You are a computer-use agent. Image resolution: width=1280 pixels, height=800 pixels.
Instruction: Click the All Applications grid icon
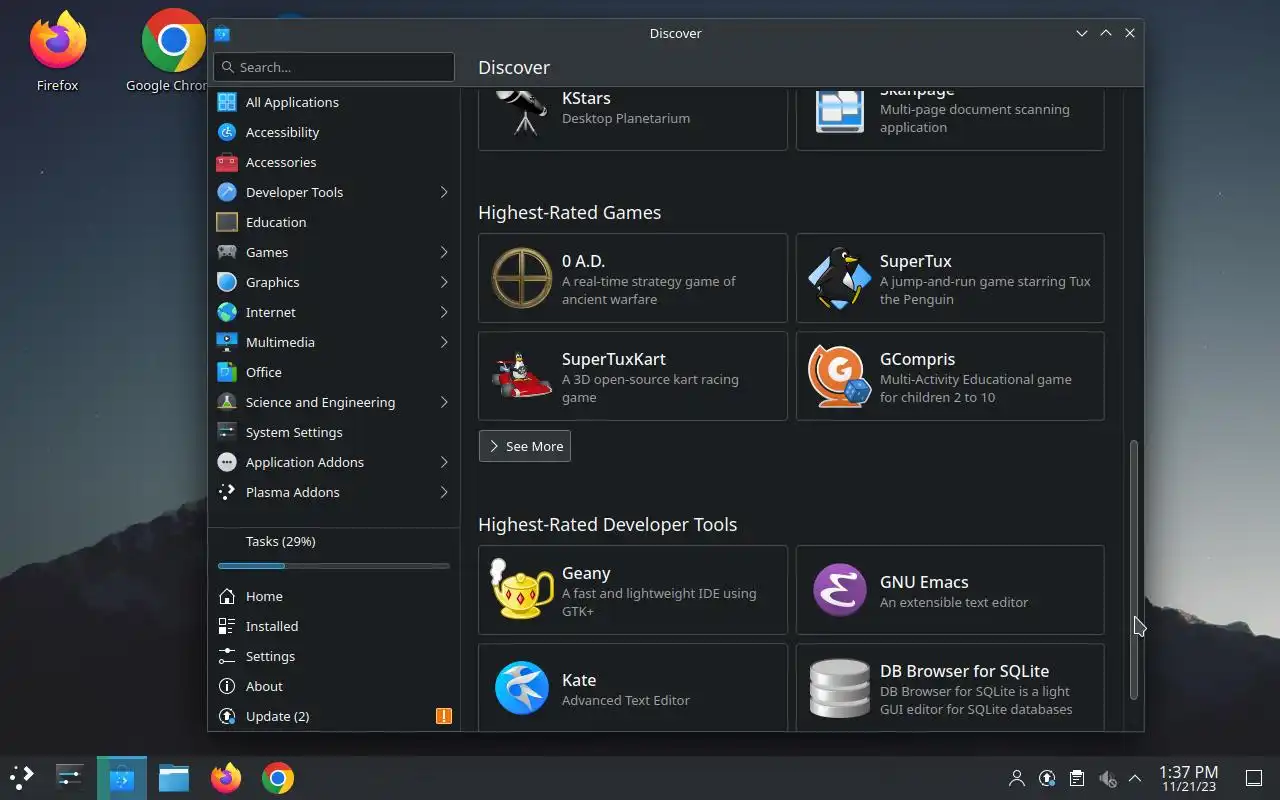(227, 102)
